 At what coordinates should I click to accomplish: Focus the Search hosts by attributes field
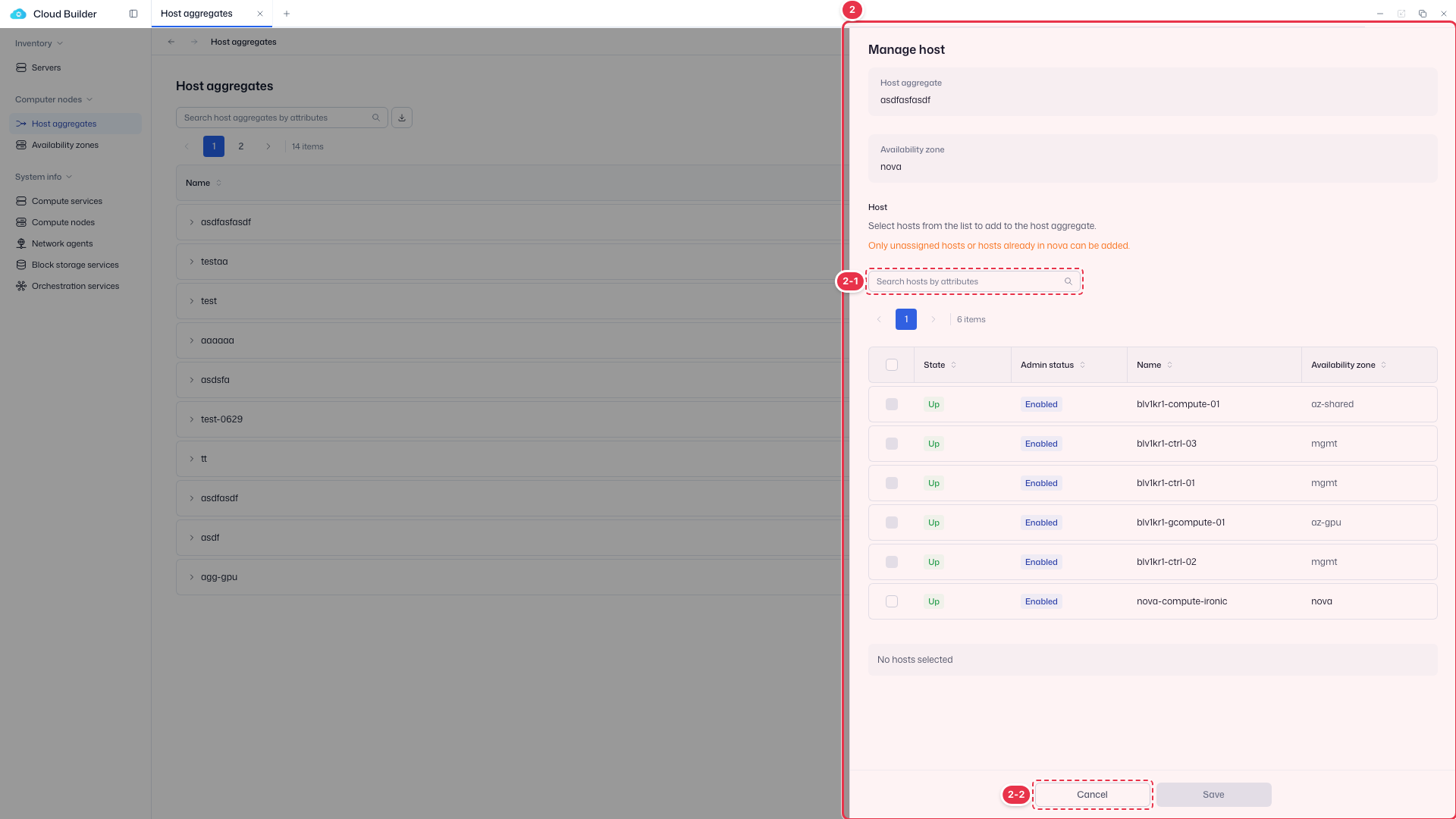point(974,281)
